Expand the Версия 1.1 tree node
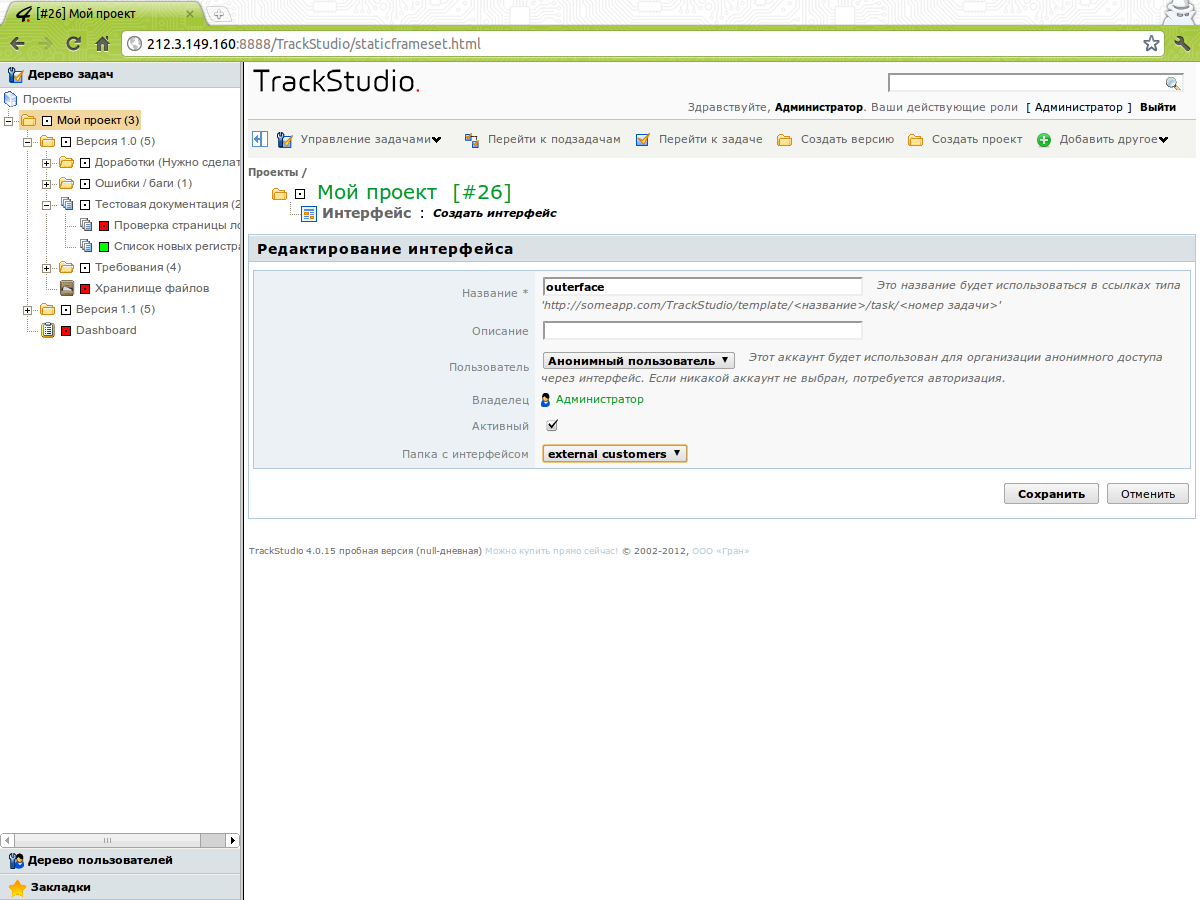The height and width of the screenshot is (900, 1200). 28,310
